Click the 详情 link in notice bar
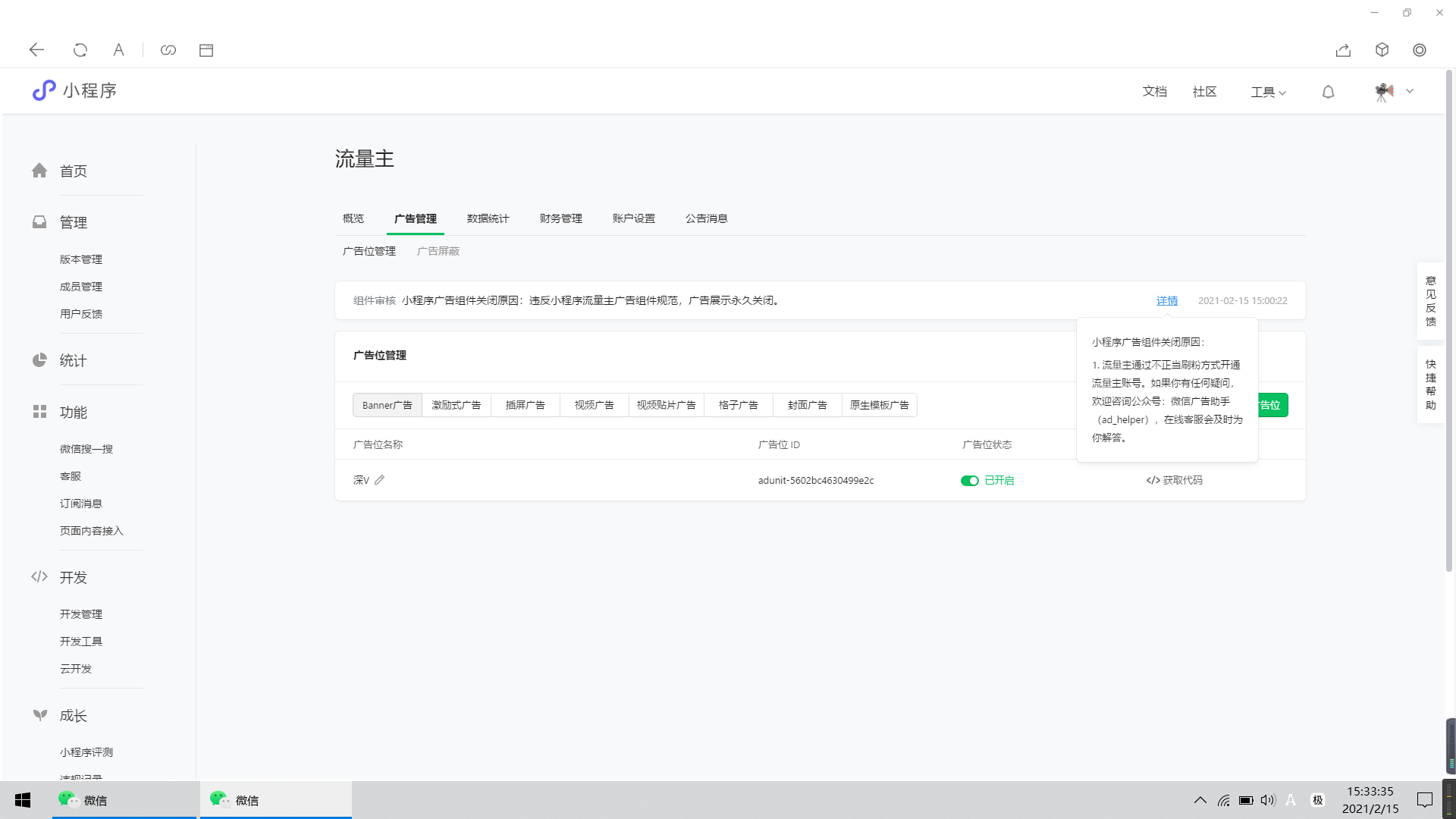The width and height of the screenshot is (1456, 819). (x=1166, y=300)
